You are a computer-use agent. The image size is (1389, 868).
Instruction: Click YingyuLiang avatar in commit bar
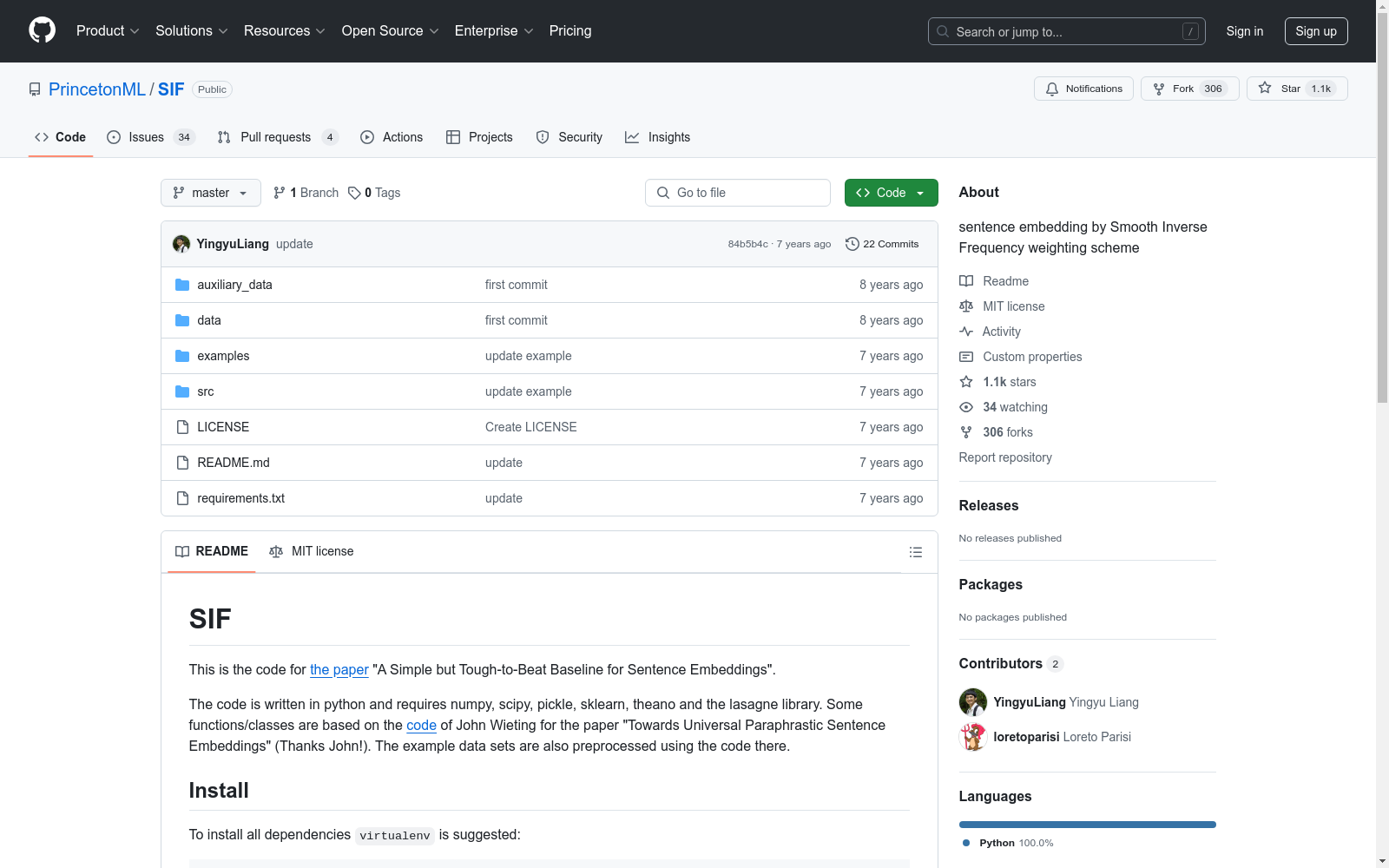(x=181, y=244)
